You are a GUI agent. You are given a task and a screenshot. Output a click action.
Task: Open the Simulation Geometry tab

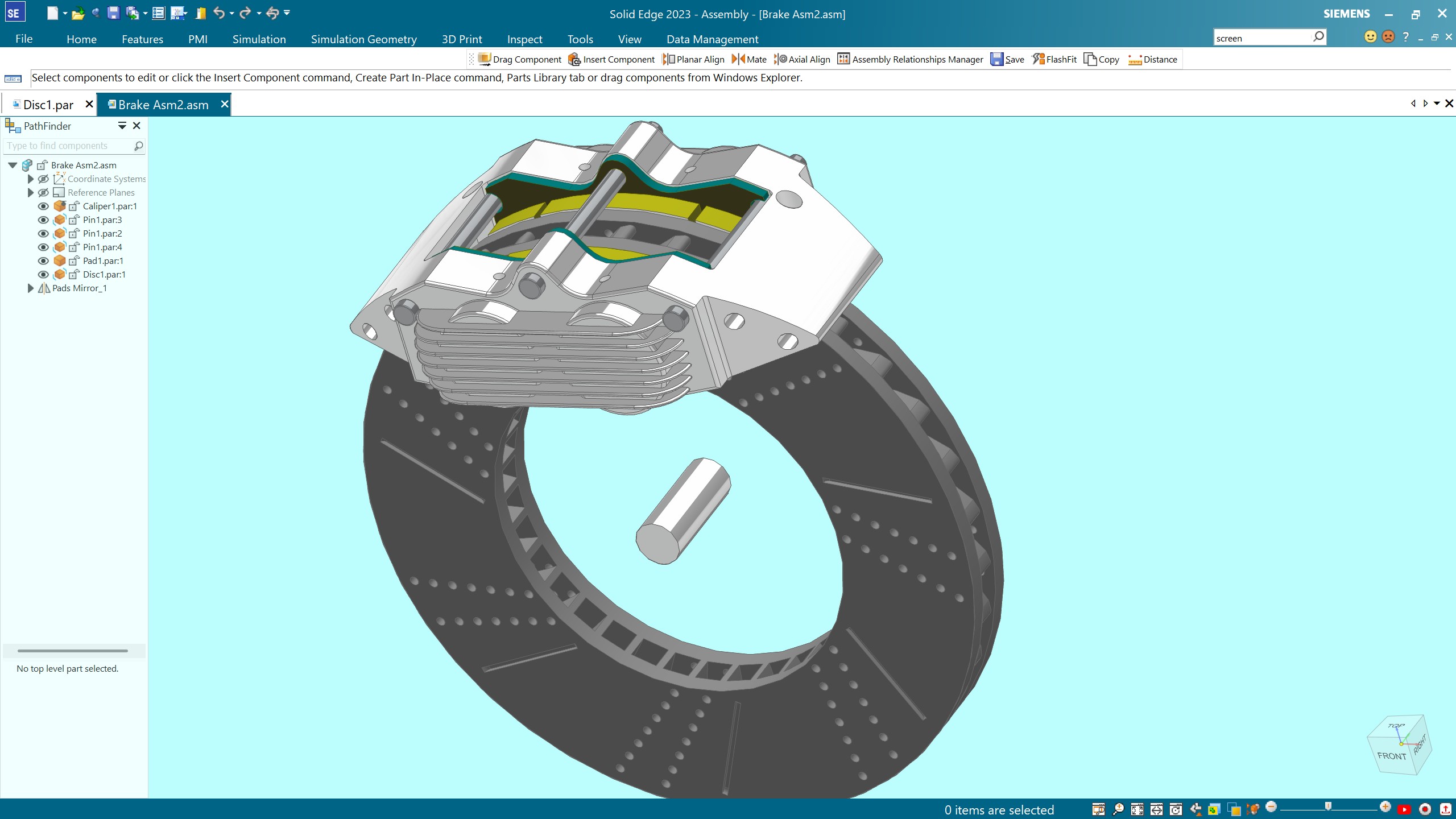point(363,39)
